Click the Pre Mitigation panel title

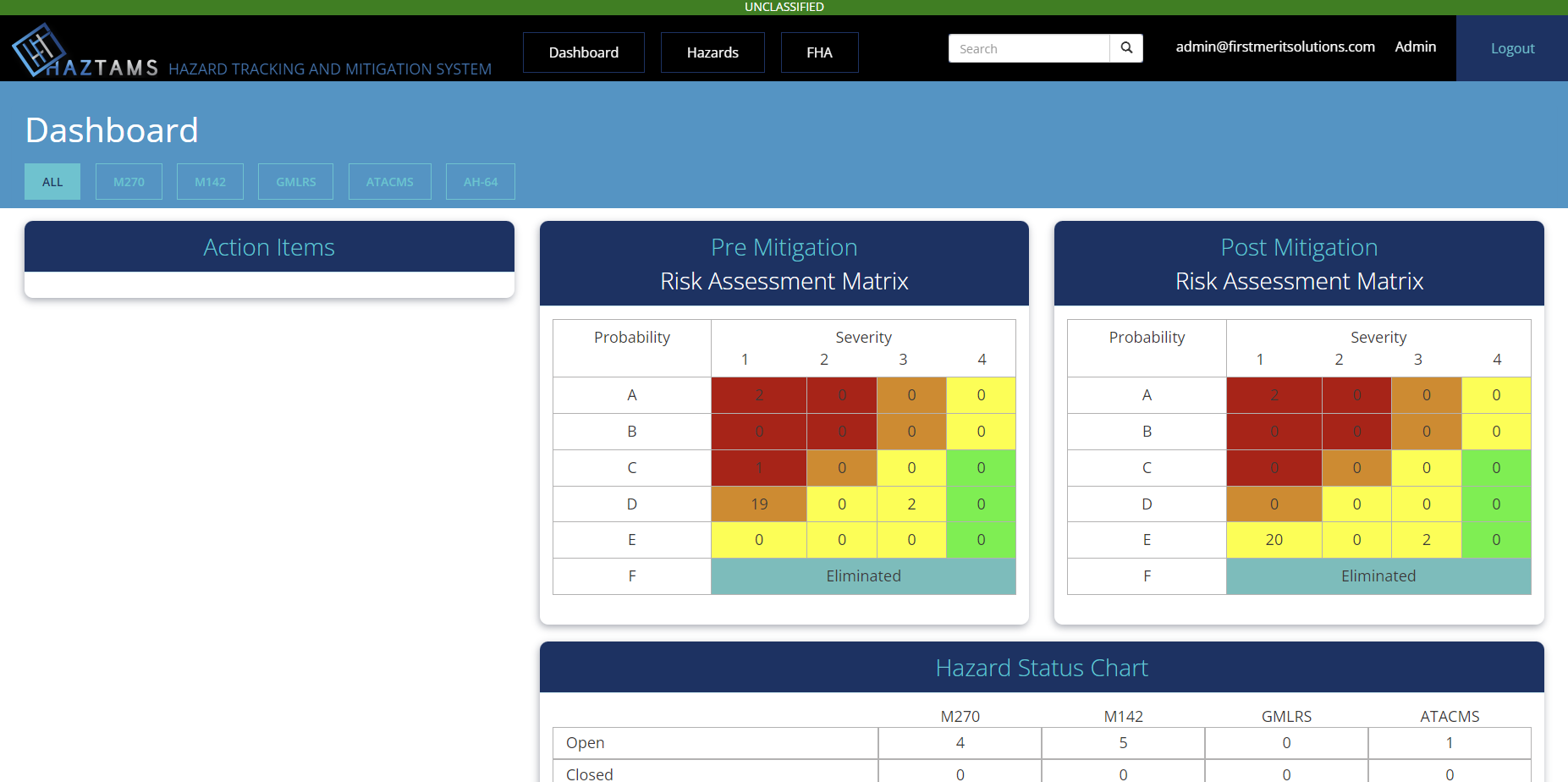784,247
